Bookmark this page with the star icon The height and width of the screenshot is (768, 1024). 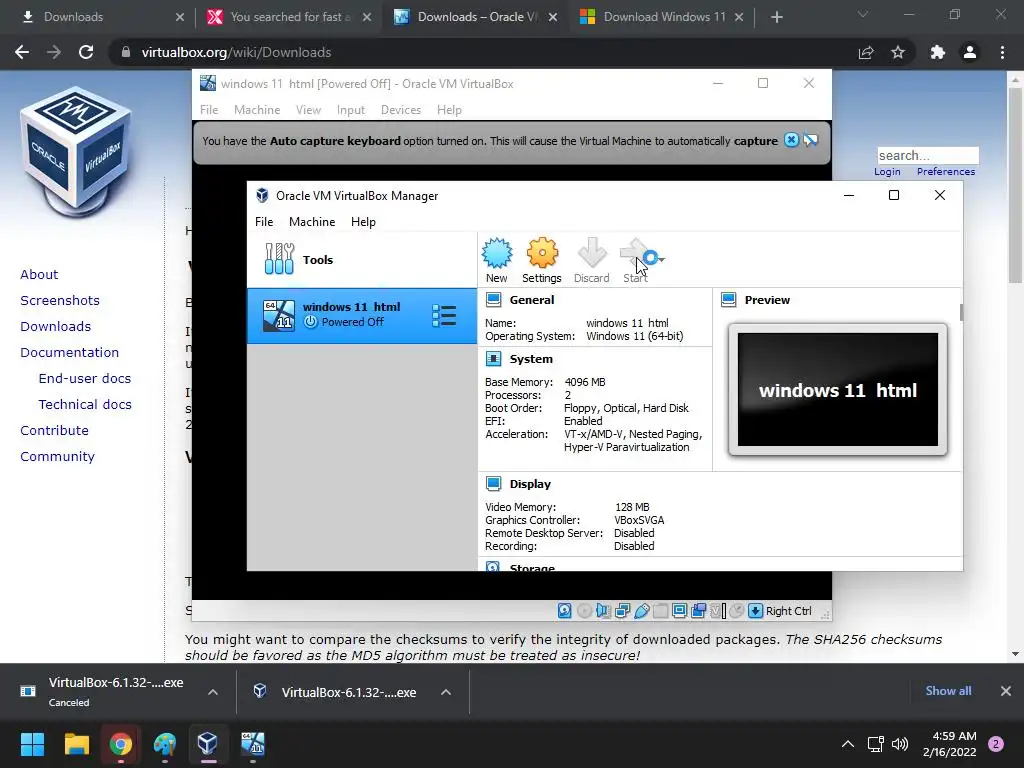tap(898, 52)
